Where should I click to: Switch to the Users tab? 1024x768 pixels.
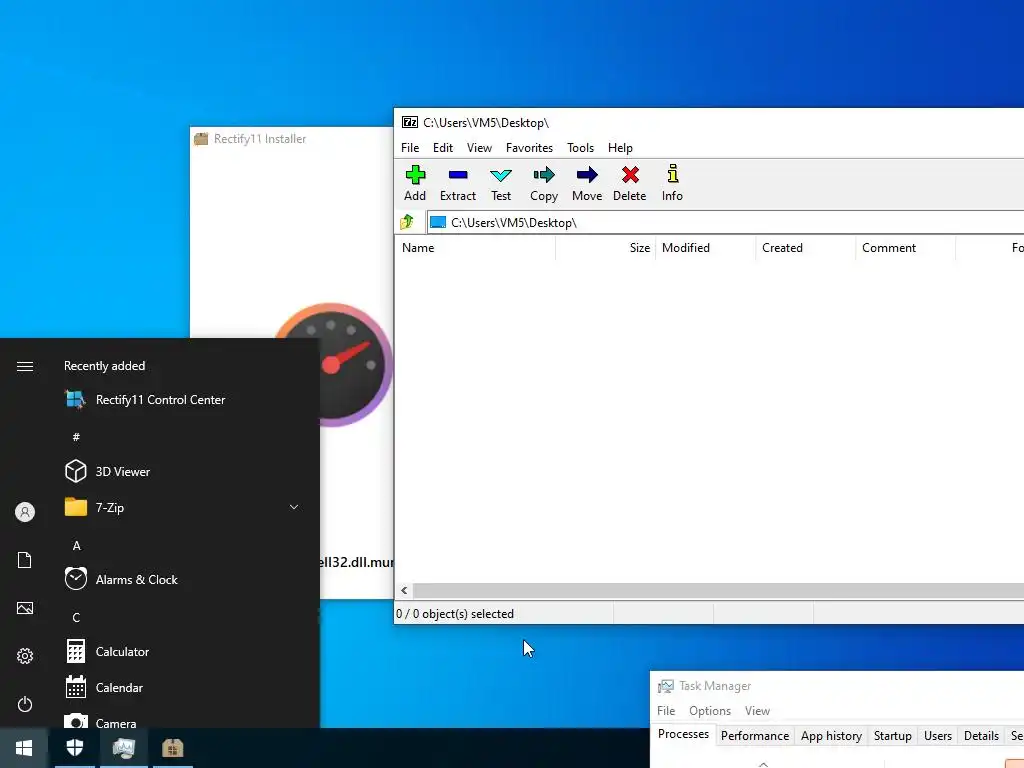[938, 736]
